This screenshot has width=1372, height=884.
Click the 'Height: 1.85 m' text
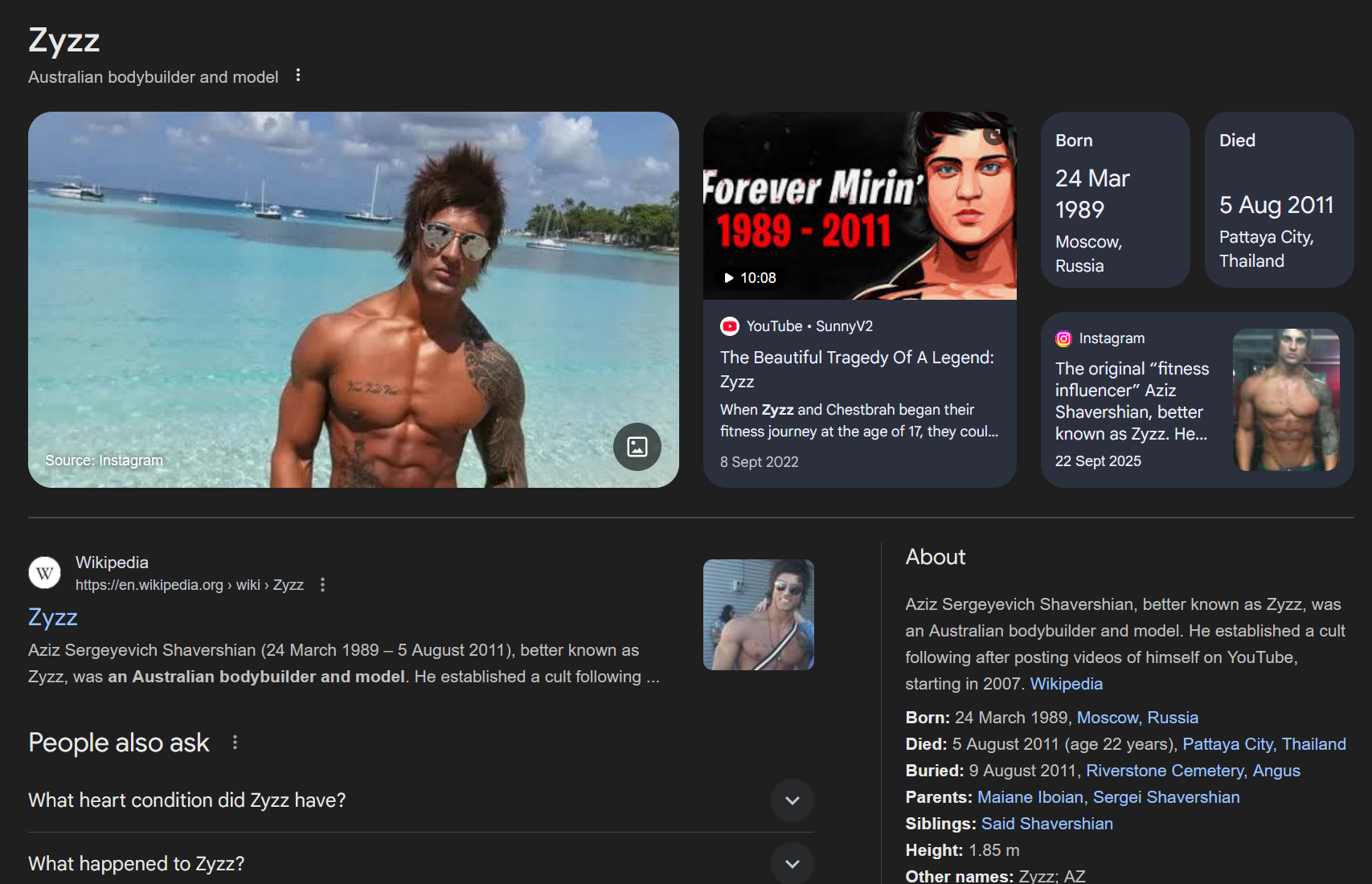(x=962, y=850)
